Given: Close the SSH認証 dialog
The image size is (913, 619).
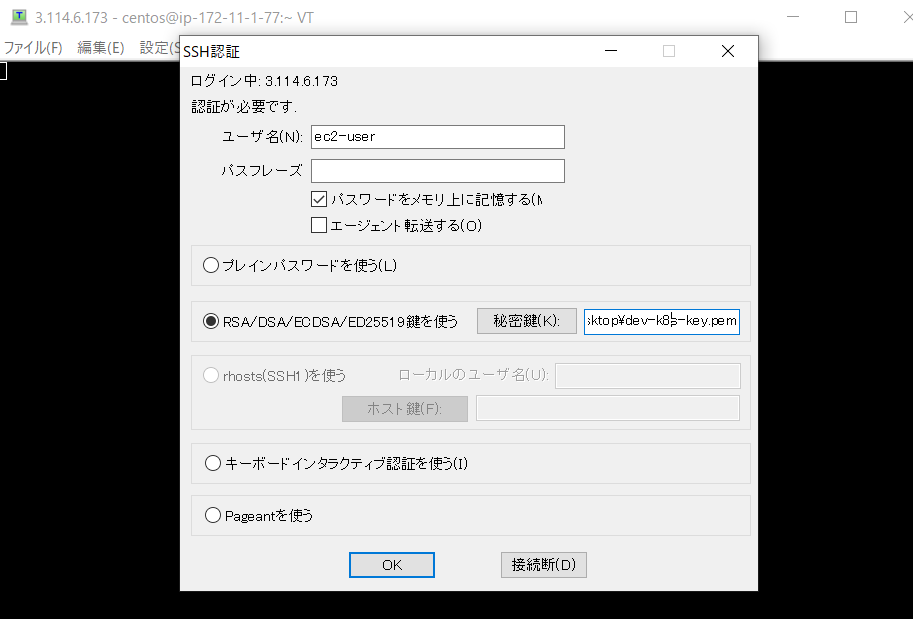Looking at the screenshot, I should [x=727, y=51].
